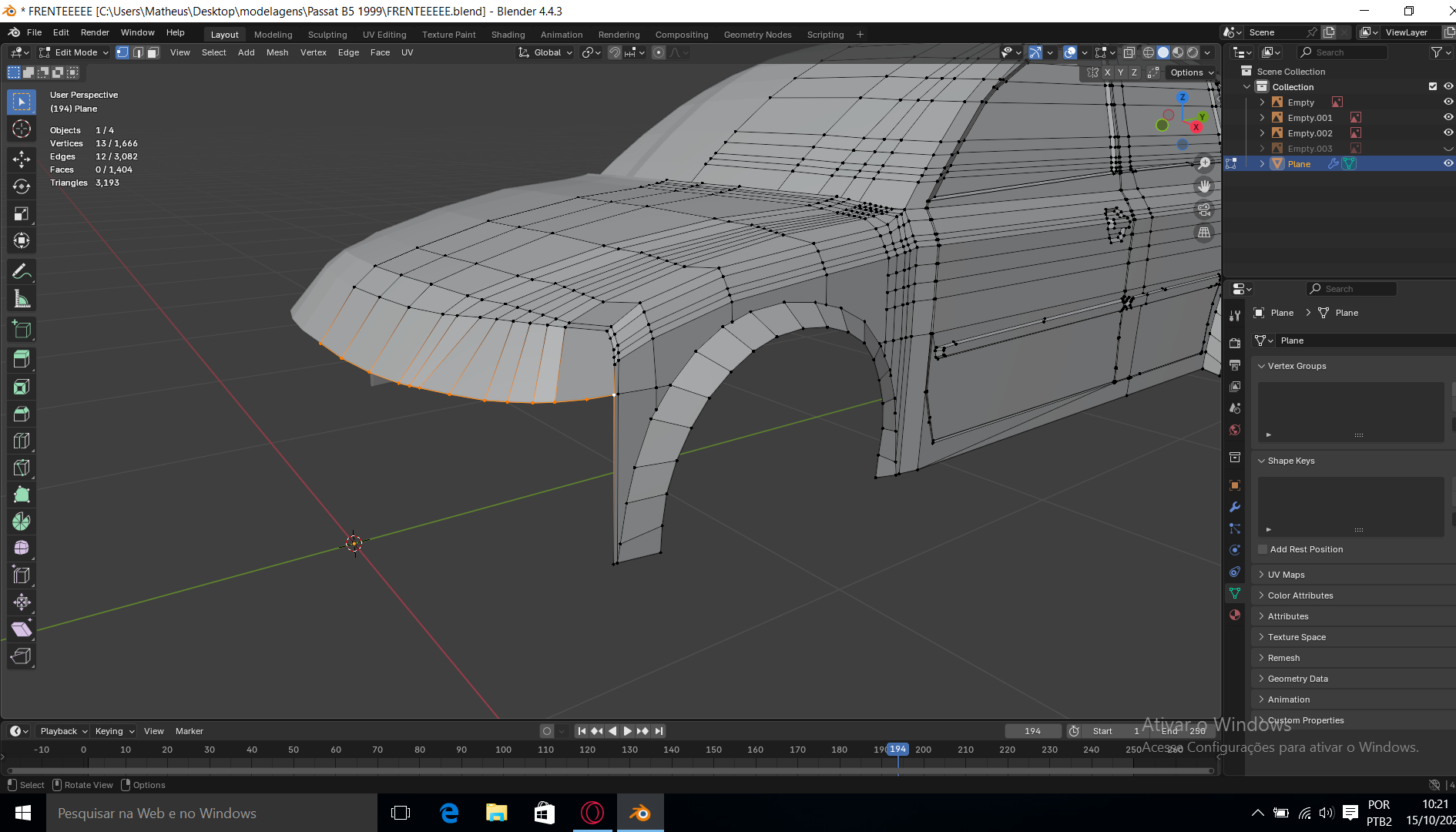This screenshot has height=832, width=1456.
Task: Expand the Geometry Data section
Action: [x=1297, y=679]
